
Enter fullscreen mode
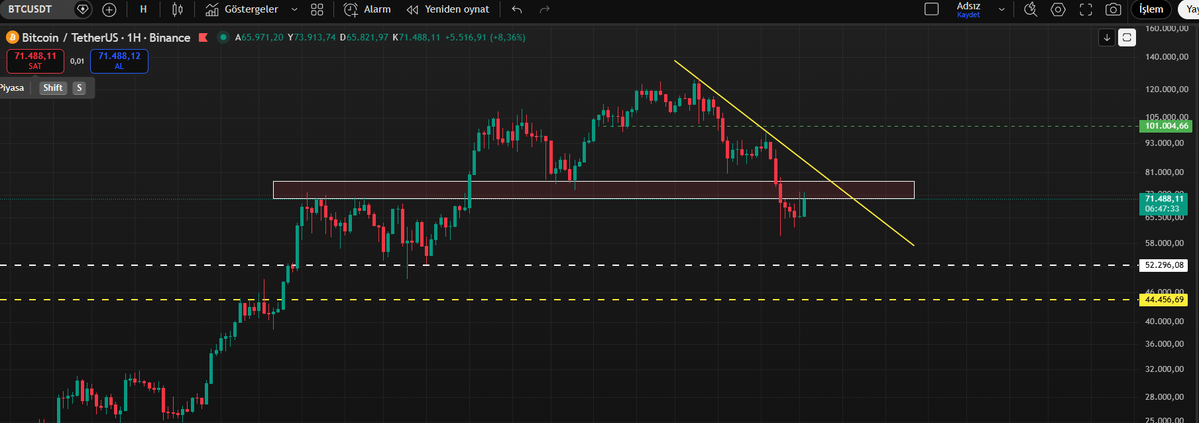pos(1086,9)
